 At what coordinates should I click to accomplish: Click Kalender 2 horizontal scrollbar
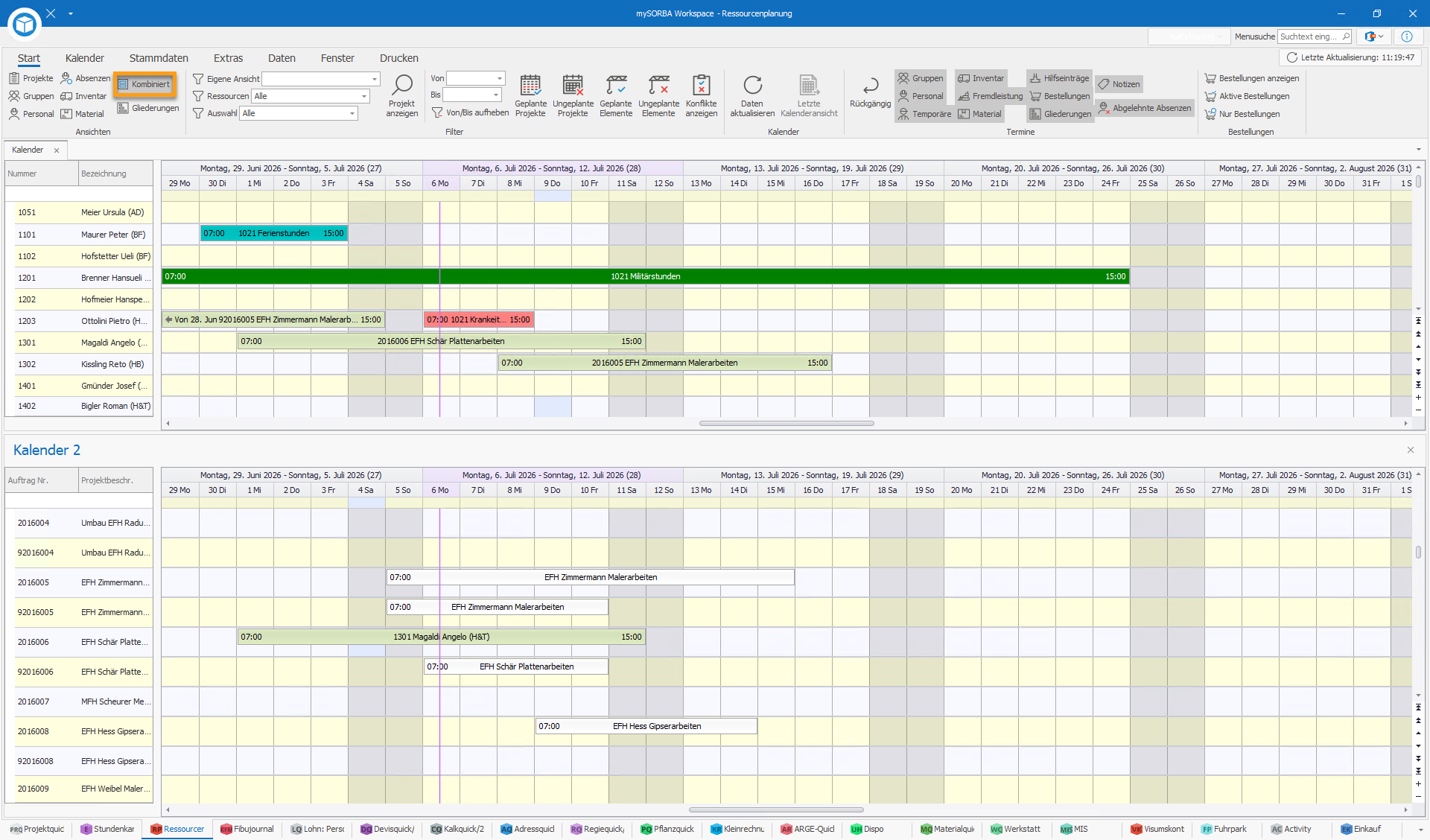pos(776,809)
